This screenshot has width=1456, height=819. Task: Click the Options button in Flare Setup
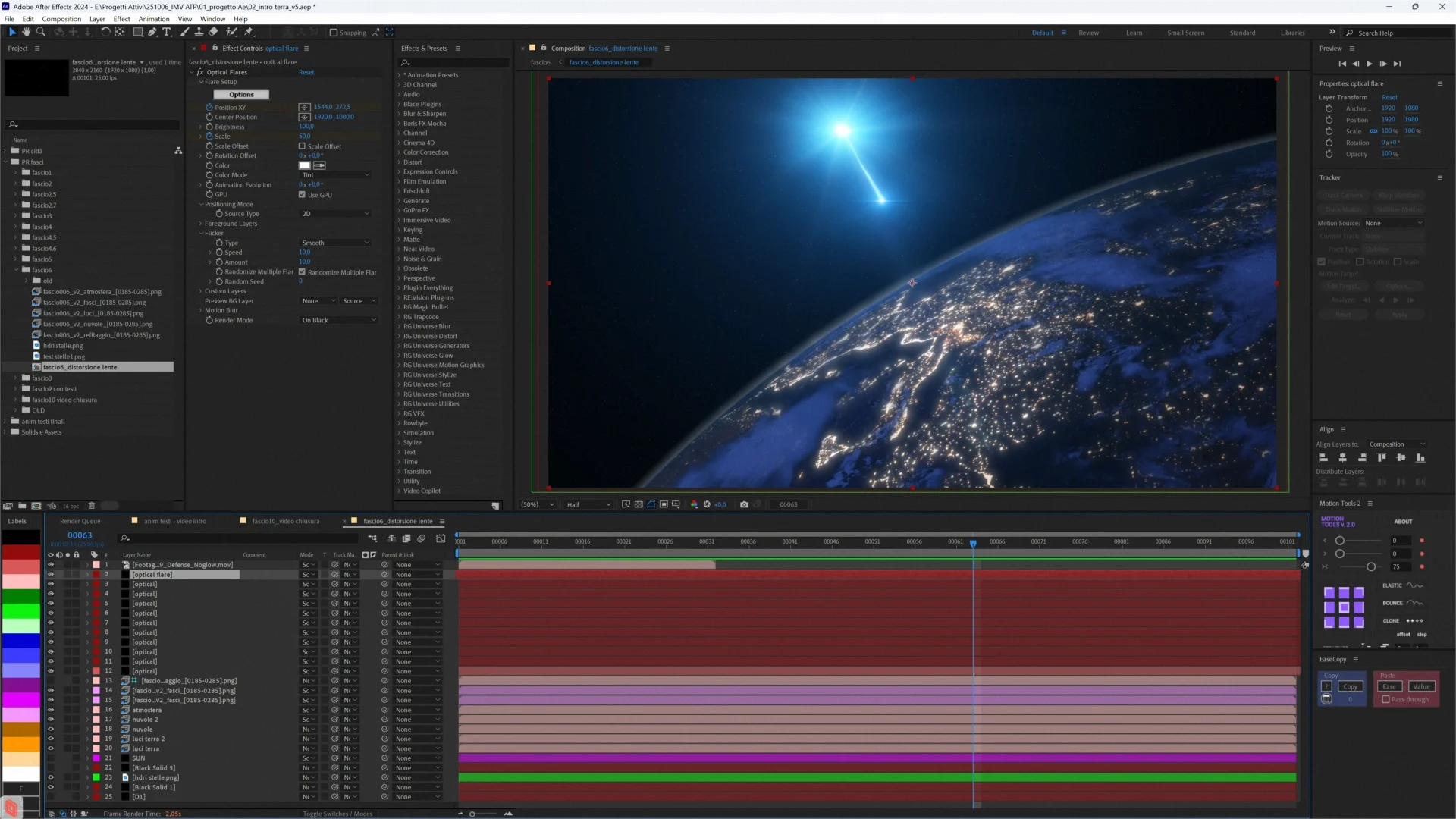(241, 95)
